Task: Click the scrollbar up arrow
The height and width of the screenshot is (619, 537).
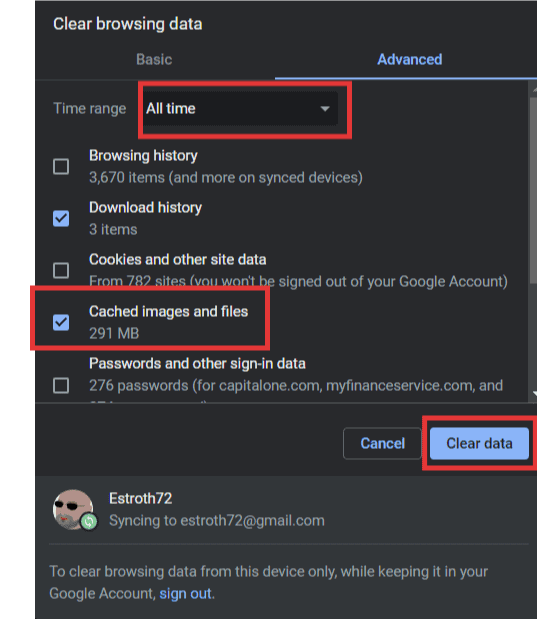Action: coord(533,90)
